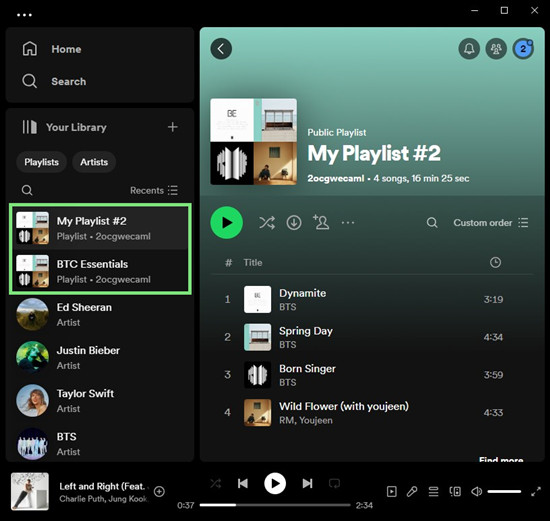Image resolution: width=550 pixels, height=521 pixels.
Task: Open RM artist link under Wild Flower
Action: coord(286,420)
